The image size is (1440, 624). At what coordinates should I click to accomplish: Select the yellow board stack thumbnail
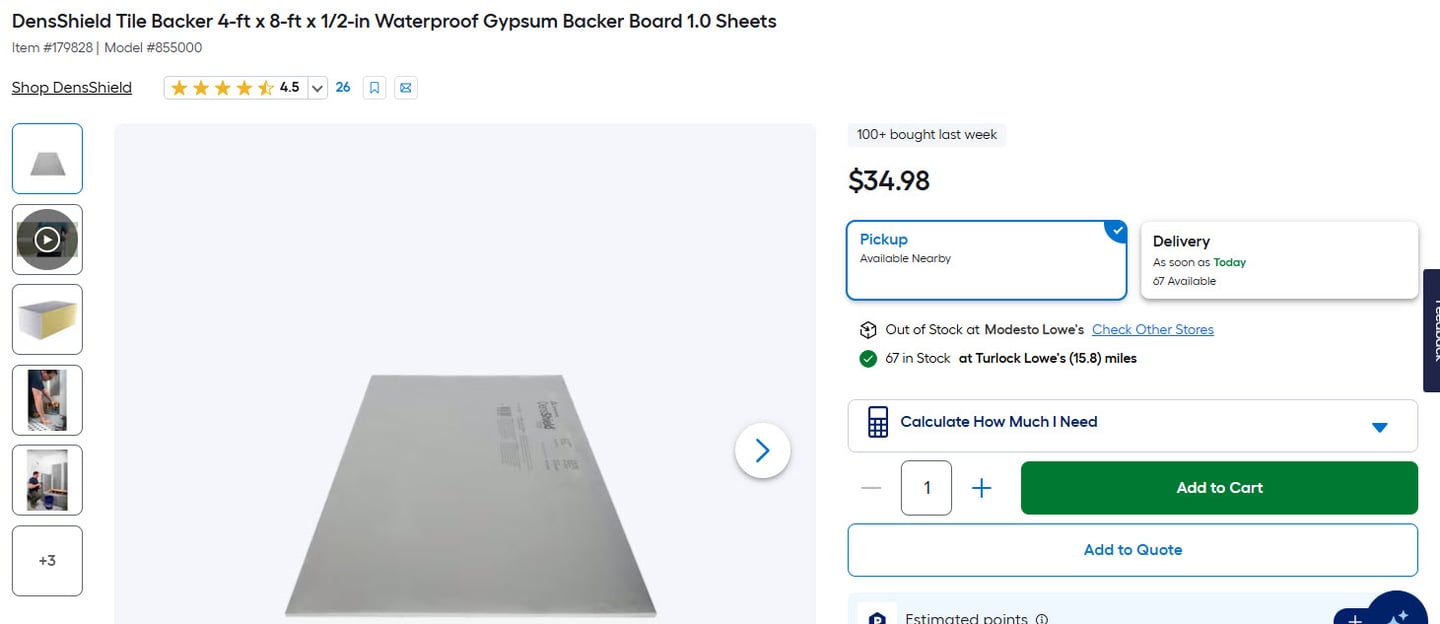(x=47, y=320)
